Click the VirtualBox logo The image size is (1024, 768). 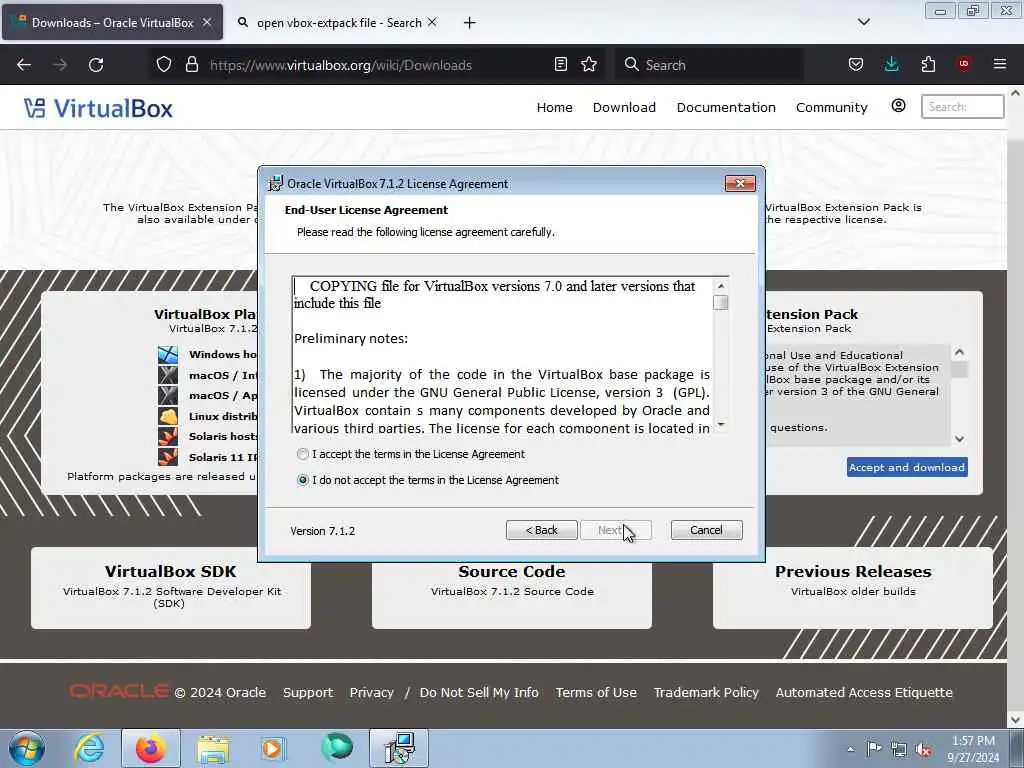(99, 108)
